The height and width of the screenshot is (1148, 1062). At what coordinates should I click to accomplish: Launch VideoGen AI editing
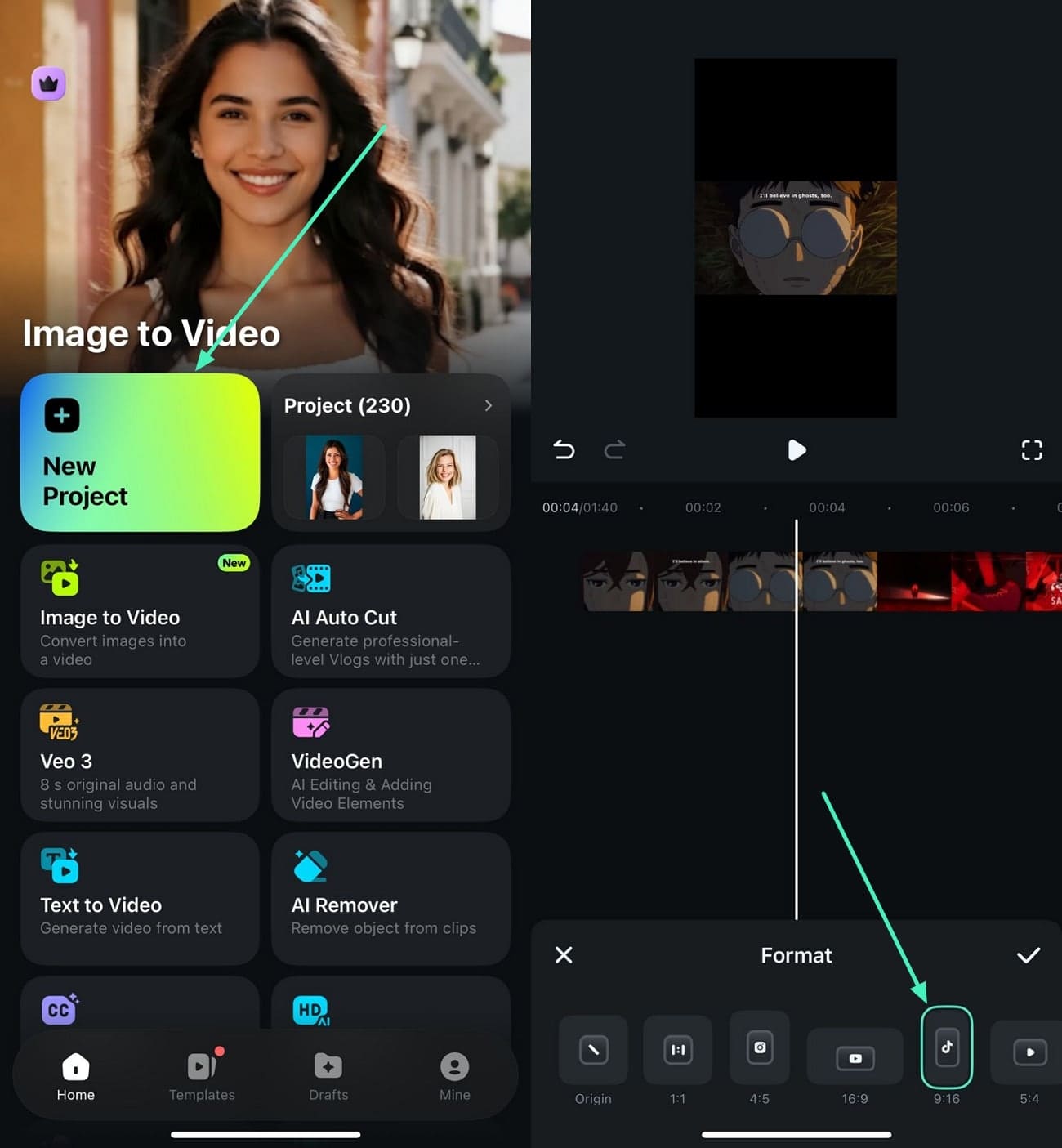pyautogui.click(x=390, y=754)
